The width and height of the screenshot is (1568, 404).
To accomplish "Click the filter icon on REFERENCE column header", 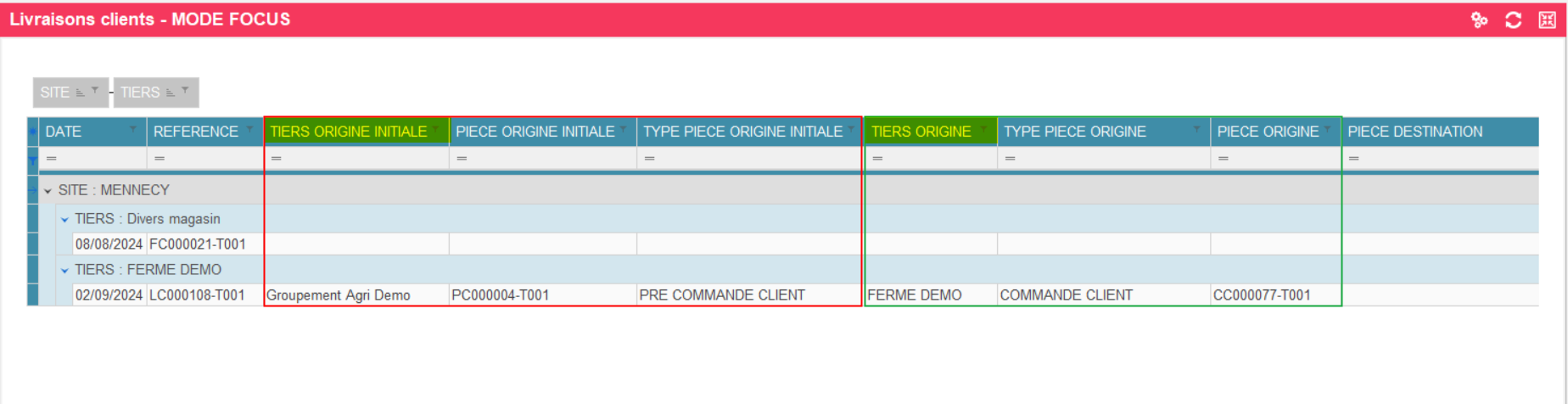I will (x=249, y=130).
